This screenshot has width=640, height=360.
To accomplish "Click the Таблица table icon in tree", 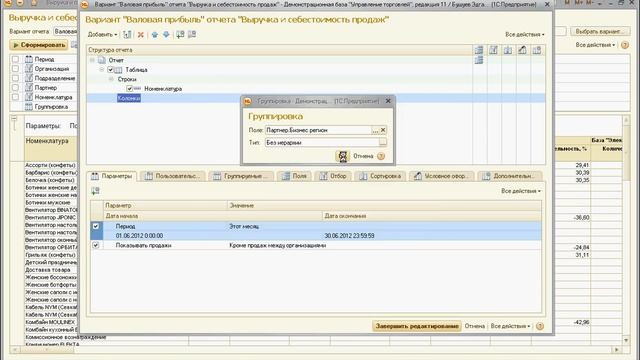I will (118, 70).
